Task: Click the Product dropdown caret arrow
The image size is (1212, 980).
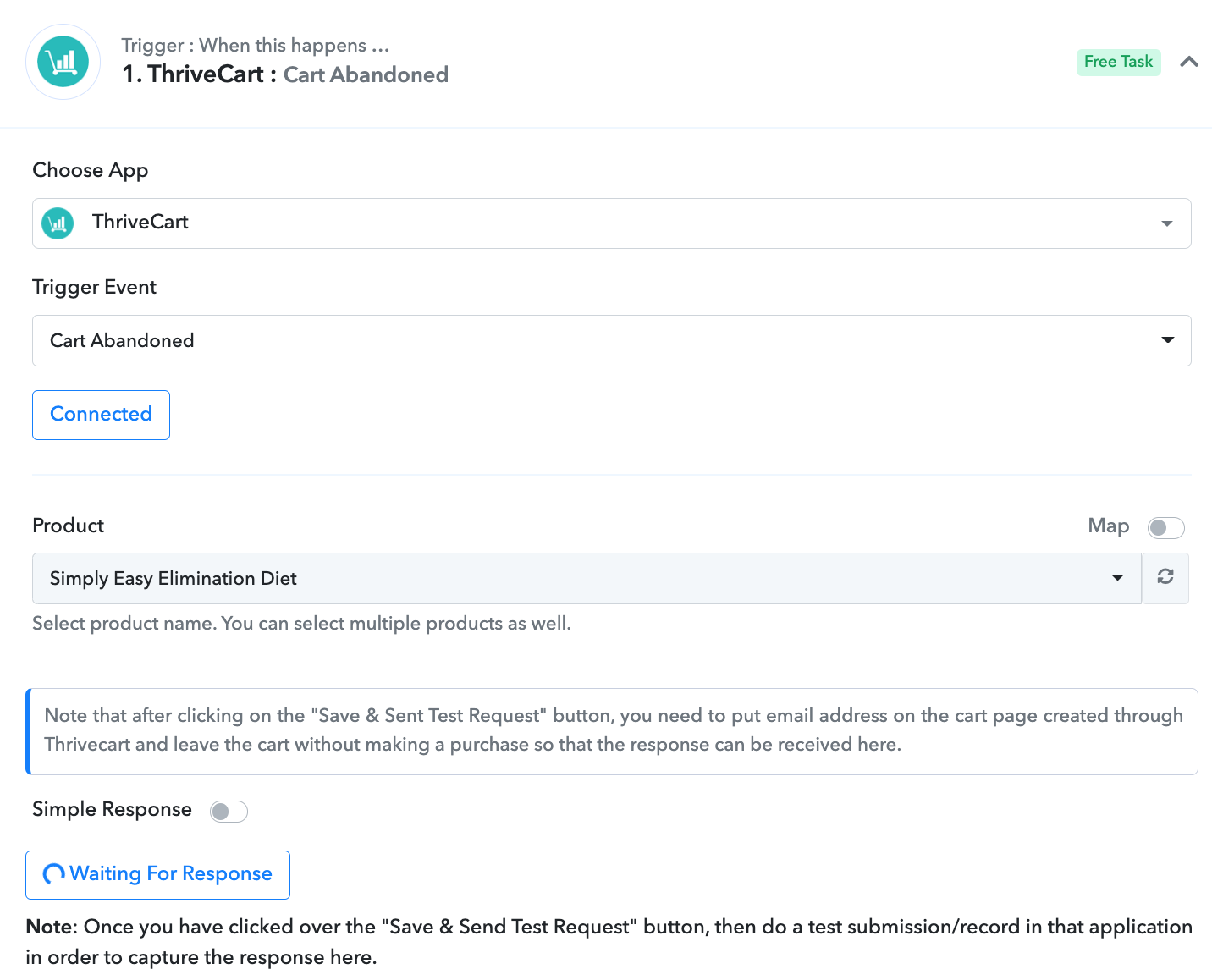Action: point(1117,578)
